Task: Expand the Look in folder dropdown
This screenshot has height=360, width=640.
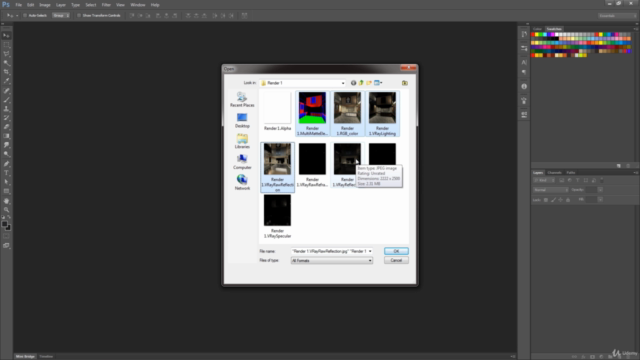Action: (342, 83)
